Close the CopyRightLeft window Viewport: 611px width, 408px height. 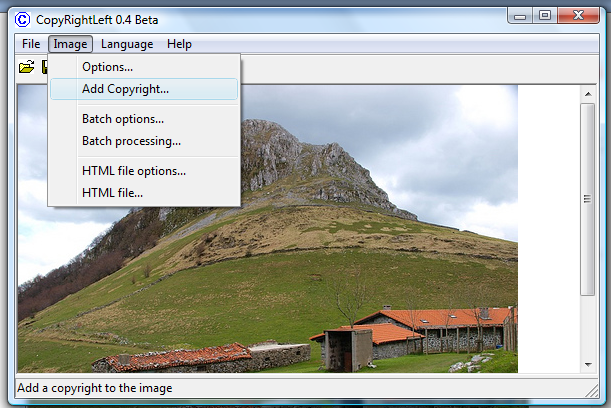pyautogui.click(x=579, y=16)
